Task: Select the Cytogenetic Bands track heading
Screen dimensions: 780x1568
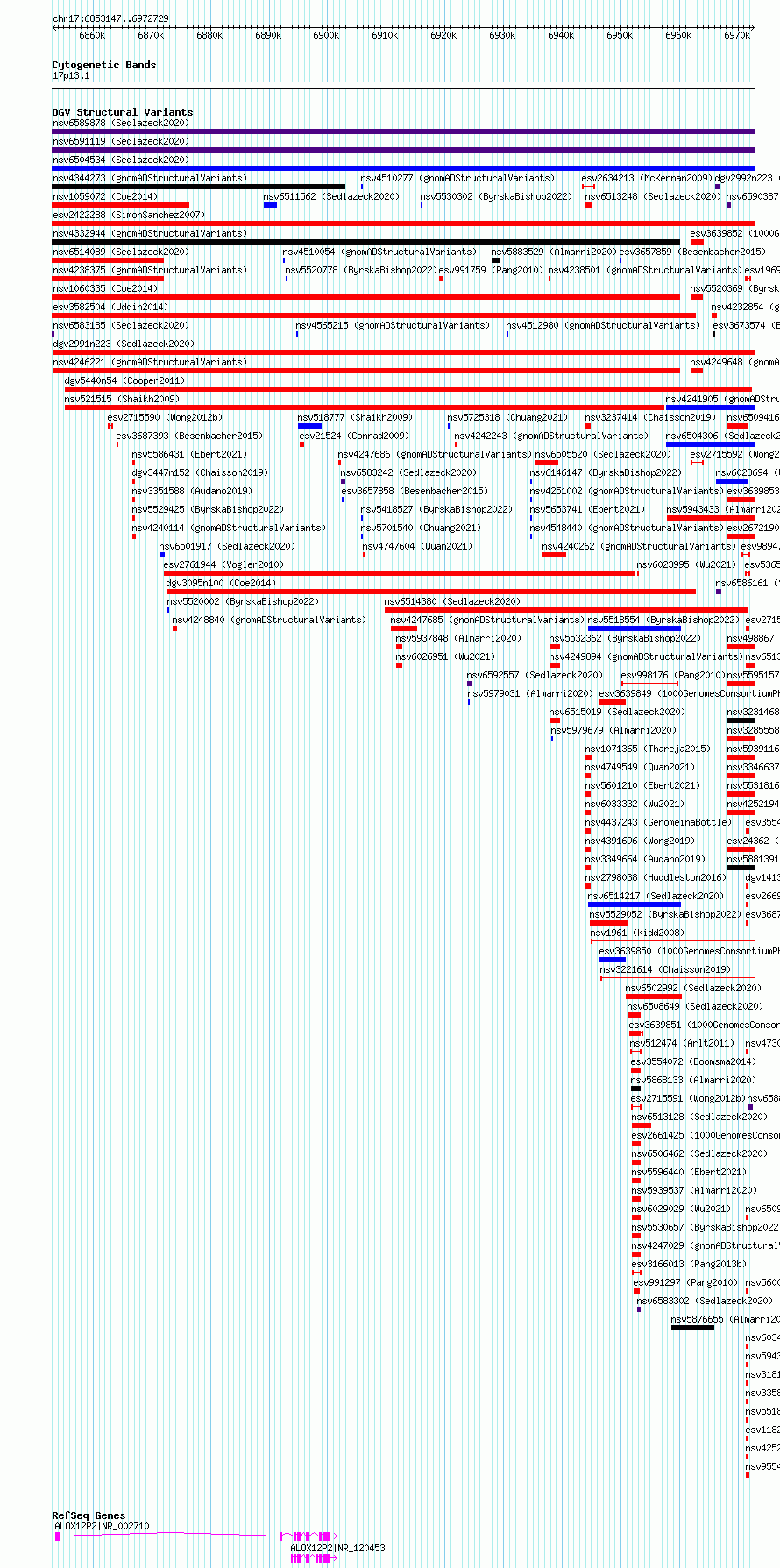Action: [x=104, y=65]
